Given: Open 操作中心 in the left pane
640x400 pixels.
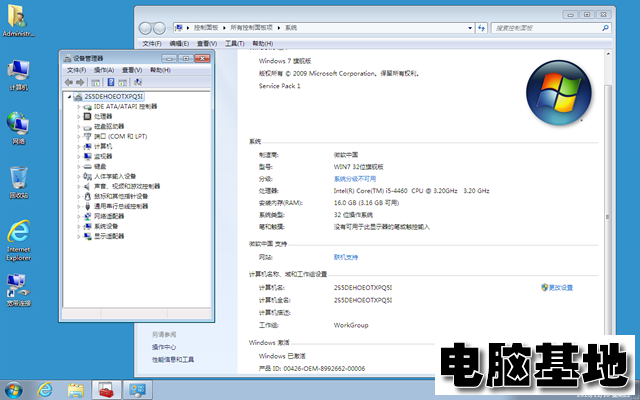Looking at the screenshot, I should coord(164,347).
